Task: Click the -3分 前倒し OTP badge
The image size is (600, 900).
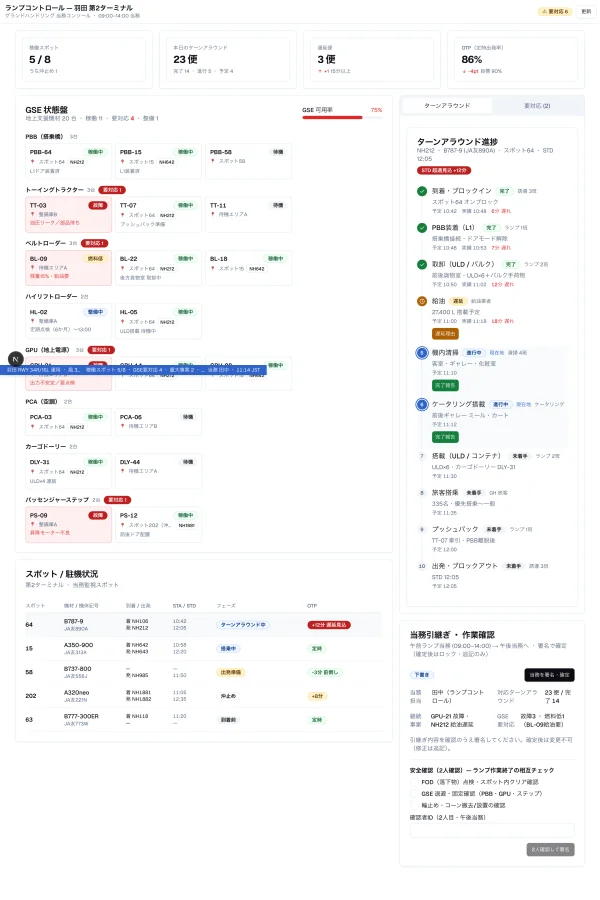Action: [325, 672]
